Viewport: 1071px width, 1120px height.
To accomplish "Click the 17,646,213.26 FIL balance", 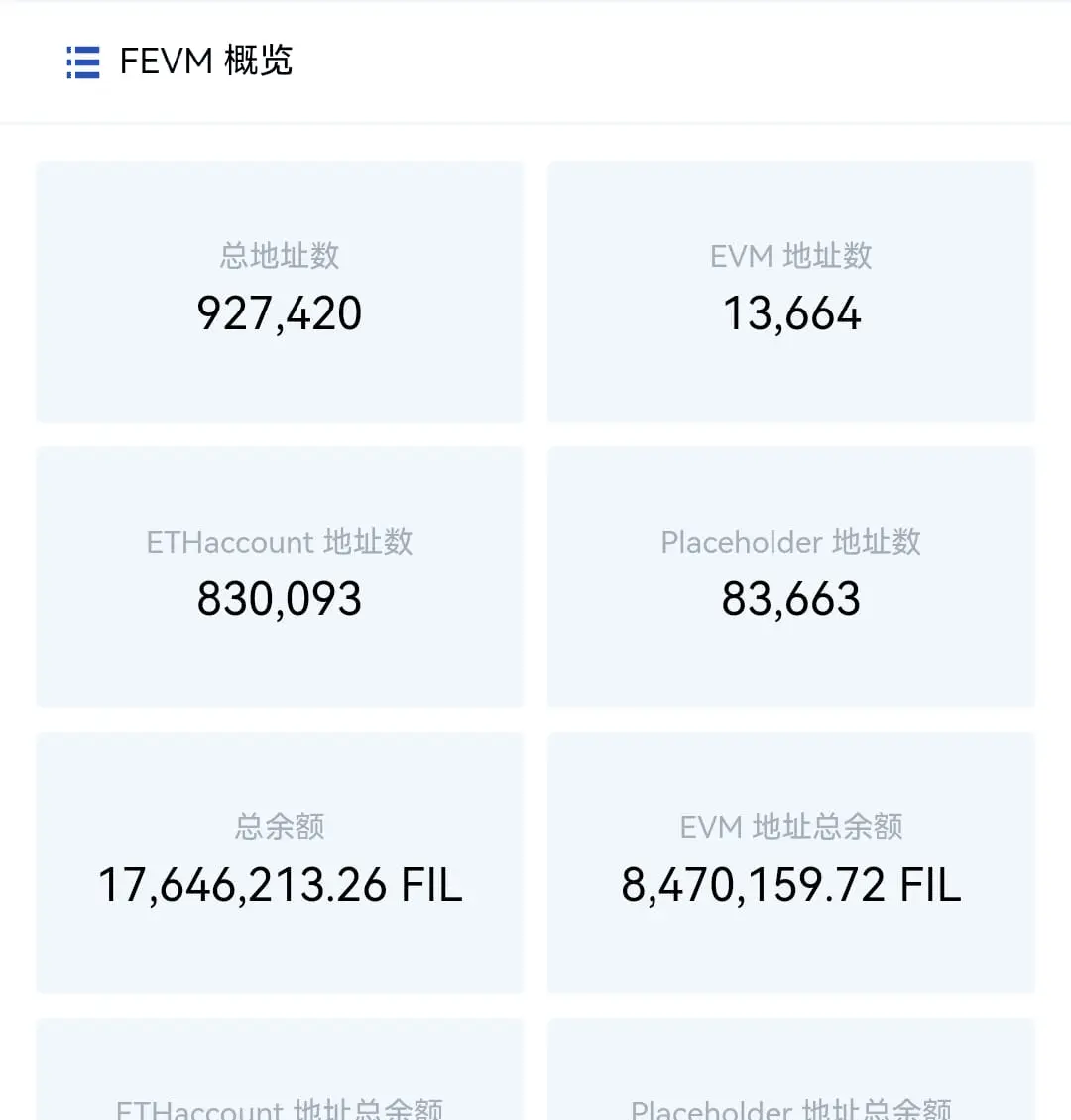I will (x=280, y=885).
